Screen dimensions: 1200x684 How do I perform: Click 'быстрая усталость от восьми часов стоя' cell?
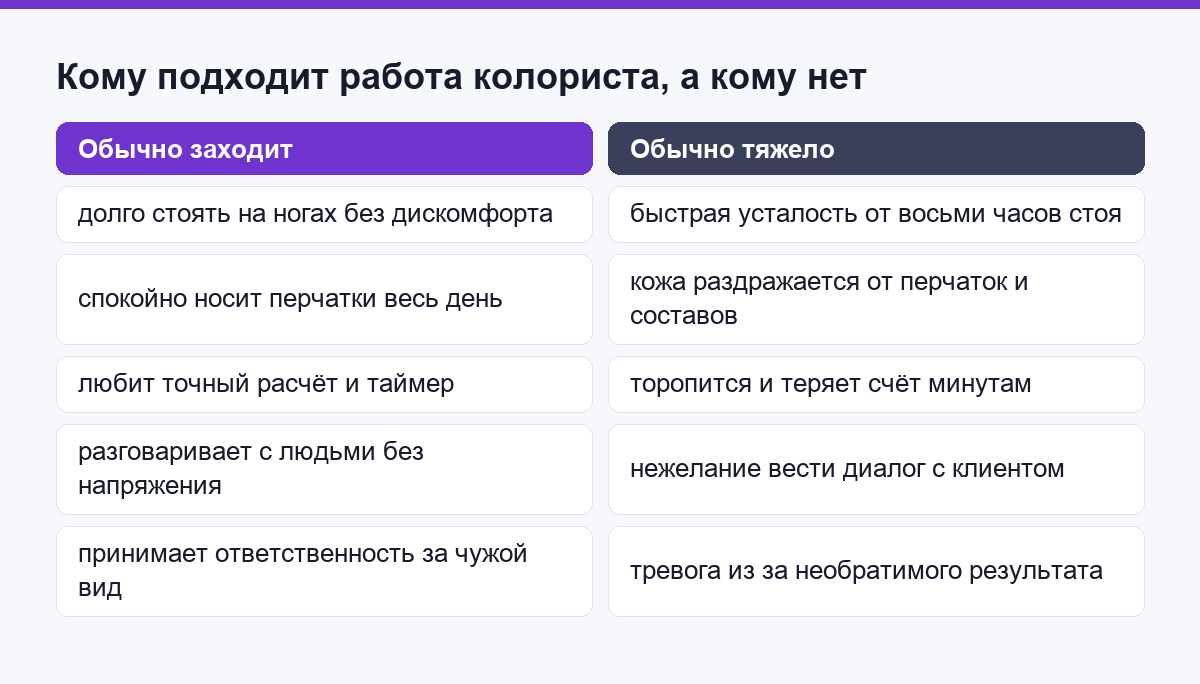[876, 214]
